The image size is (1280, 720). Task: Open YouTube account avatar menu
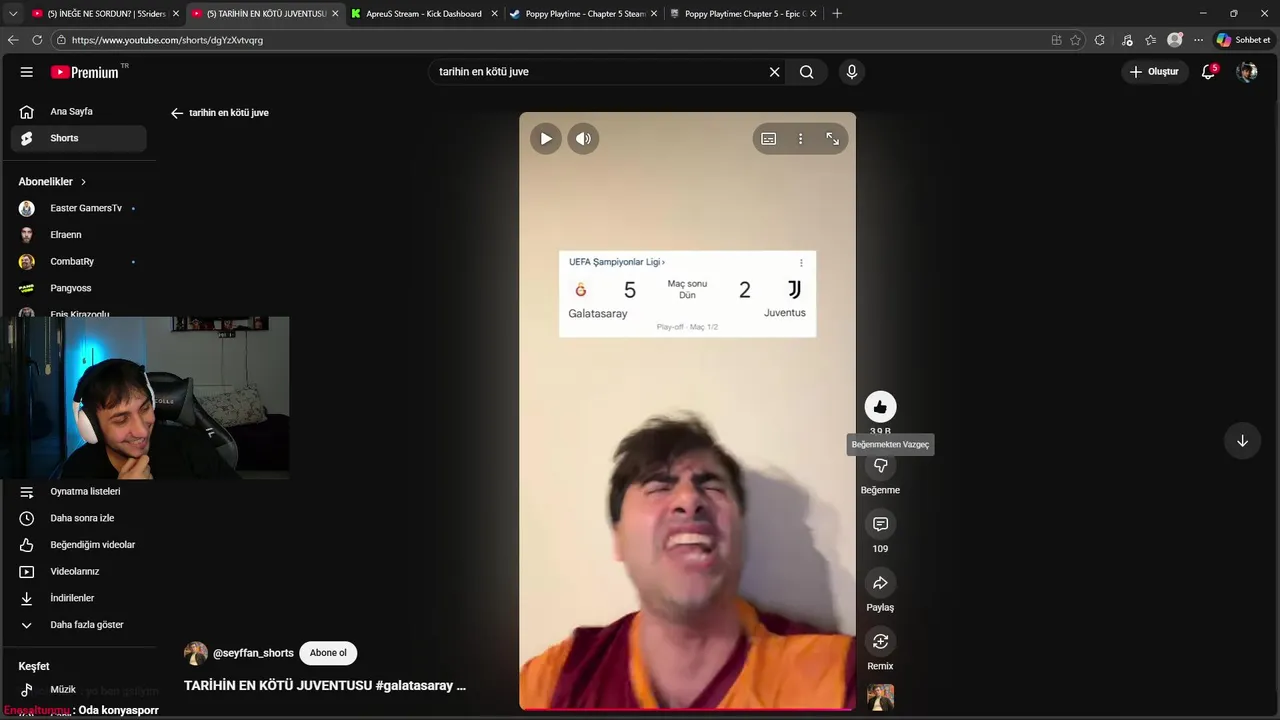pyautogui.click(x=1247, y=72)
